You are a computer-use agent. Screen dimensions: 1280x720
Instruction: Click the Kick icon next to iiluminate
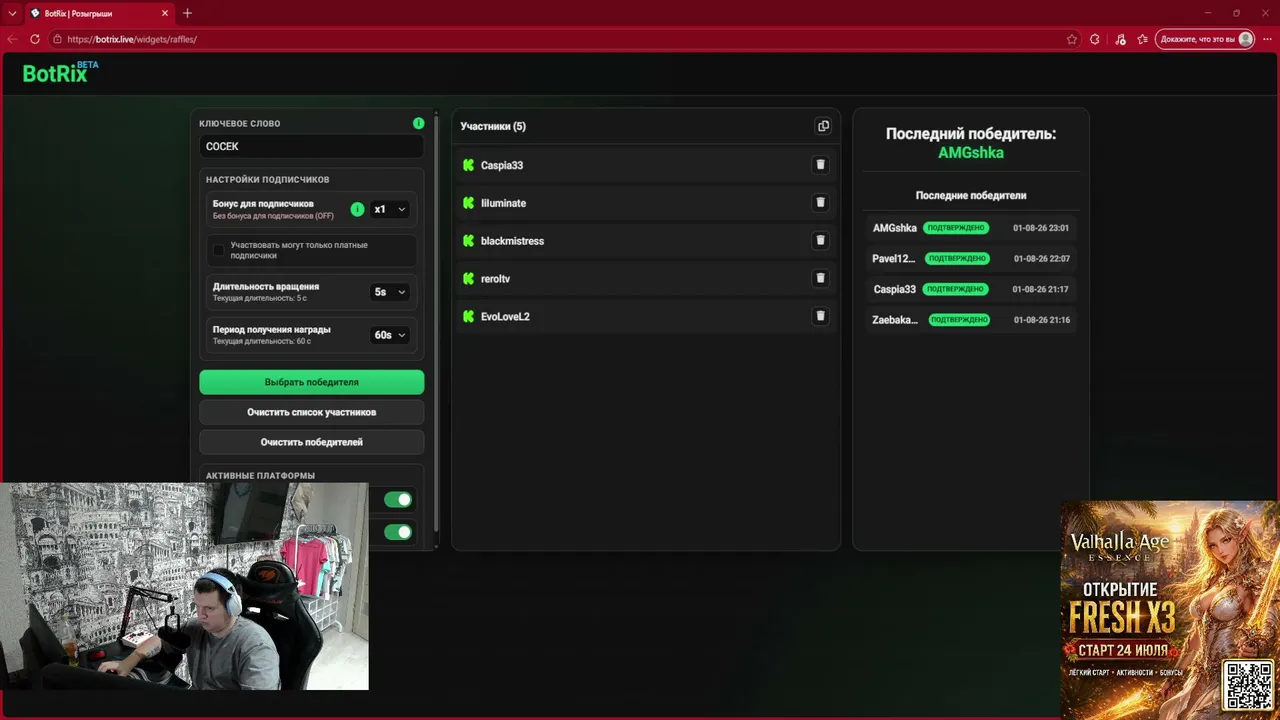(x=468, y=203)
